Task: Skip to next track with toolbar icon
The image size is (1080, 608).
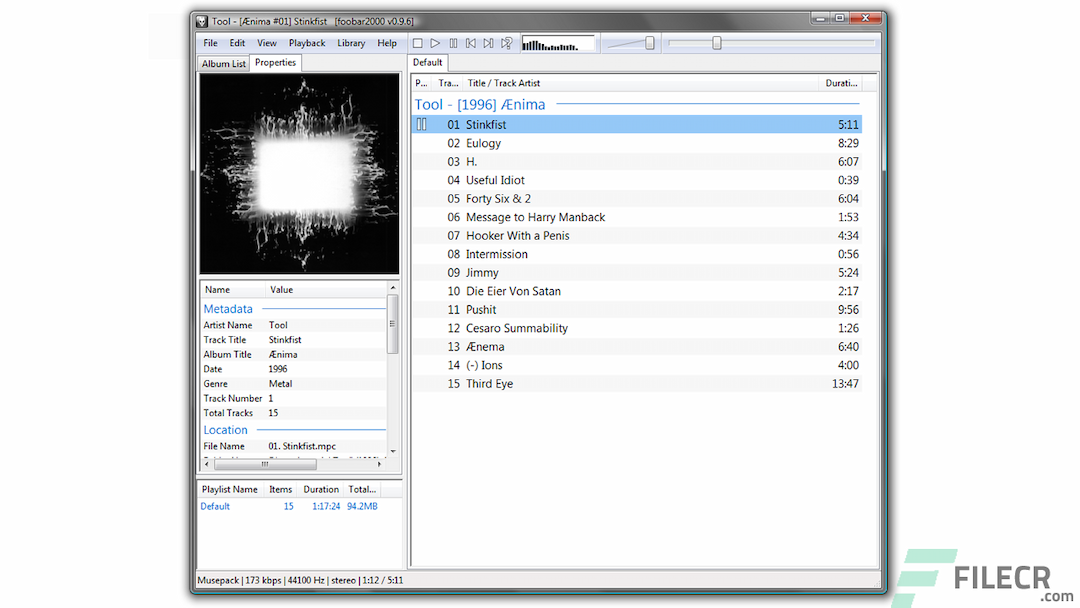Action: (489, 43)
